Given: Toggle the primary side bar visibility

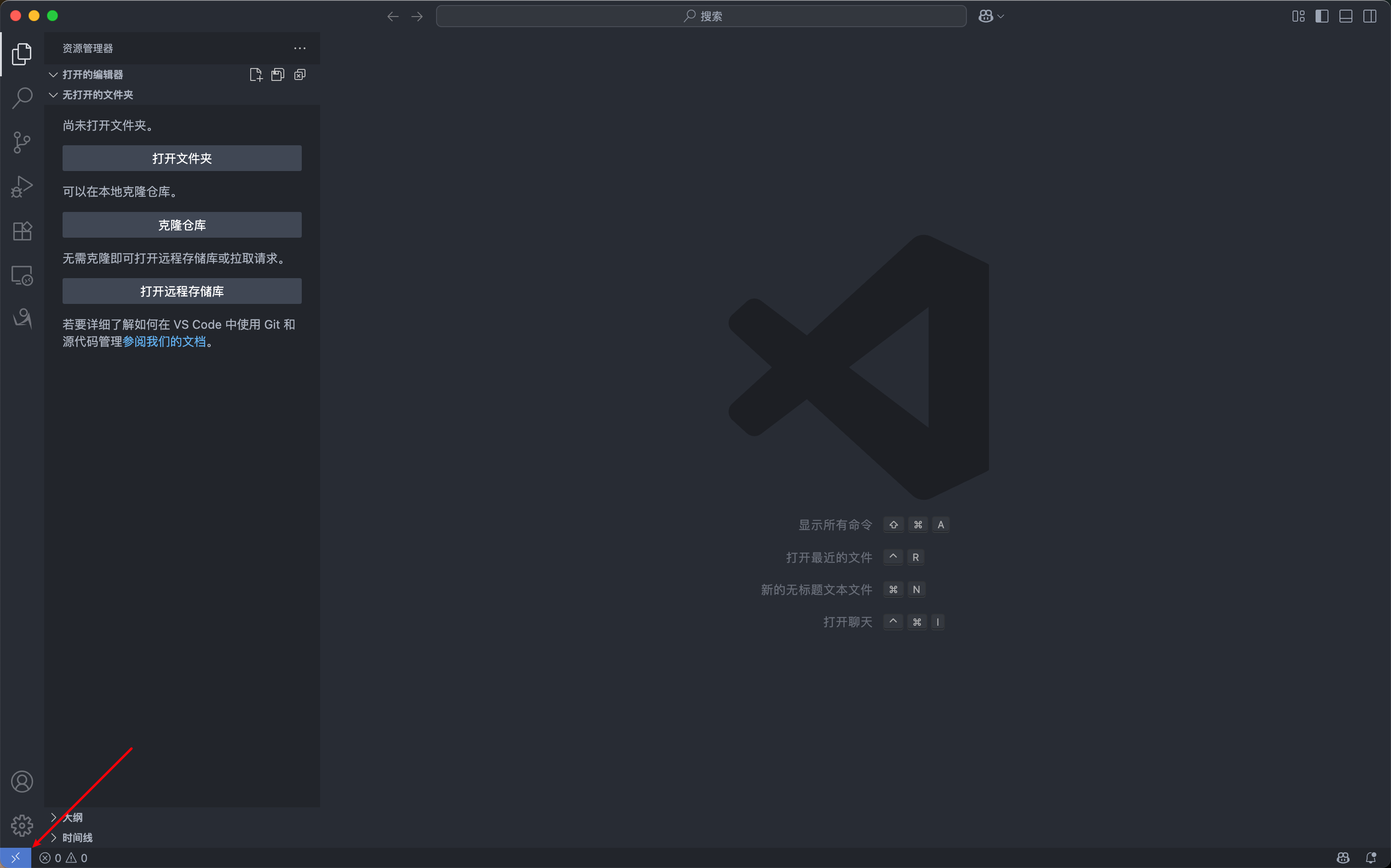Looking at the screenshot, I should (x=1322, y=16).
